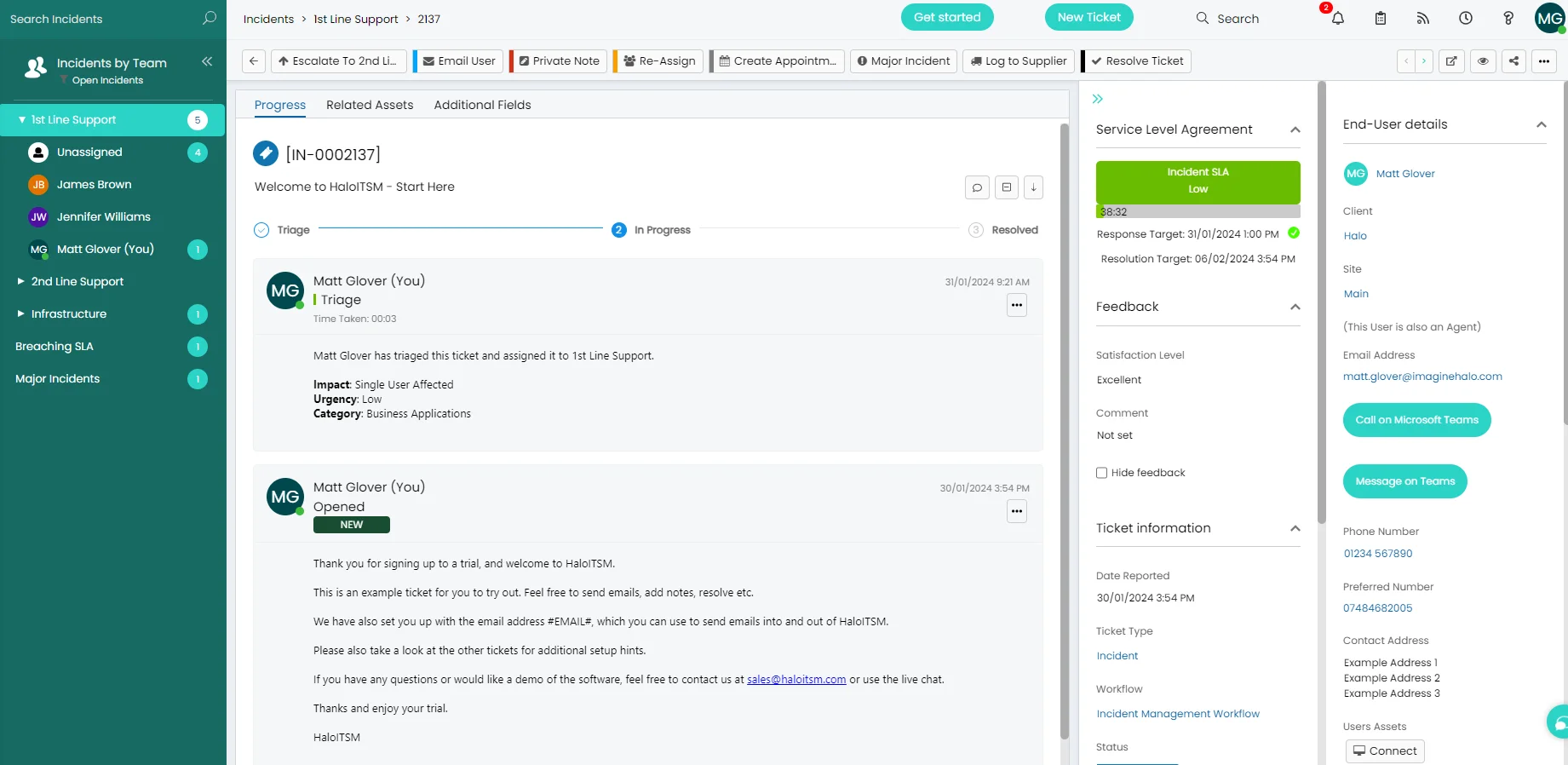Click the Email User button
This screenshot has height=765, width=1568.
pyautogui.click(x=458, y=61)
